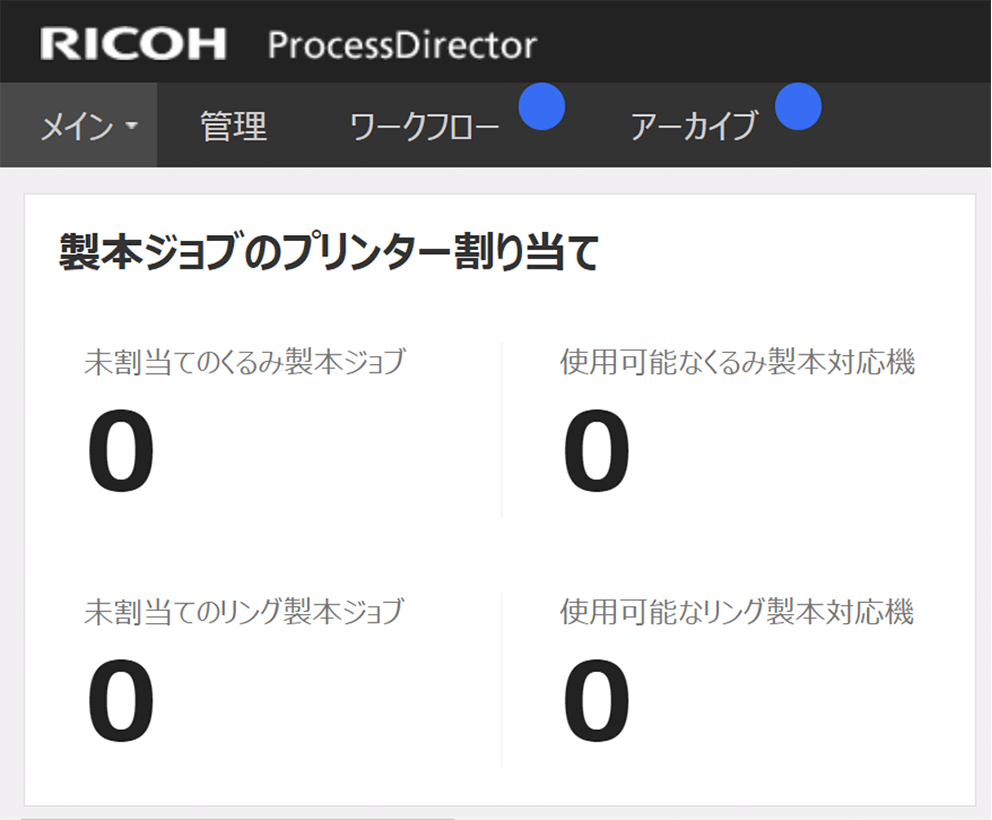Screen dimensions: 992x820
Task: Click the 製本ジョブのプリンター割り当て portlet title
Action: [329, 253]
